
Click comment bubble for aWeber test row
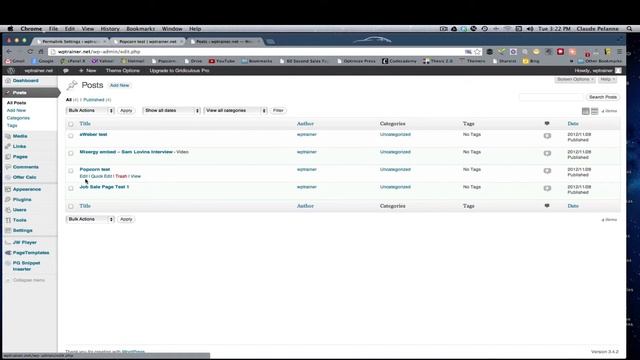click(x=547, y=136)
